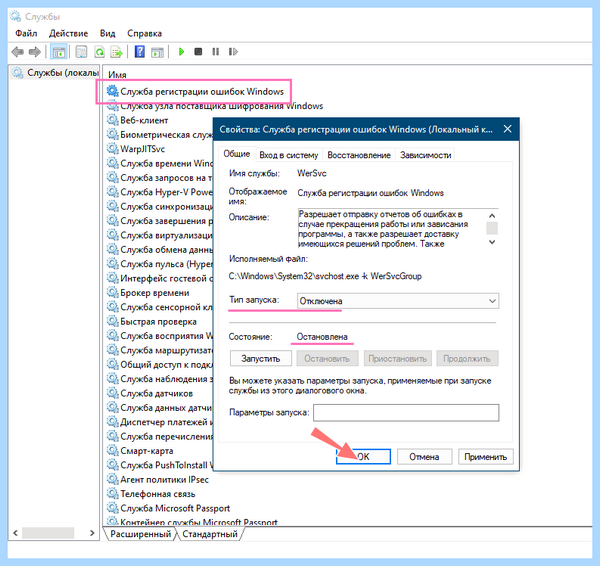Image resolution: width=600 pixels, height=566 pixels.
Task: Click the left pane scroll-left arrow
Action: 15,533
